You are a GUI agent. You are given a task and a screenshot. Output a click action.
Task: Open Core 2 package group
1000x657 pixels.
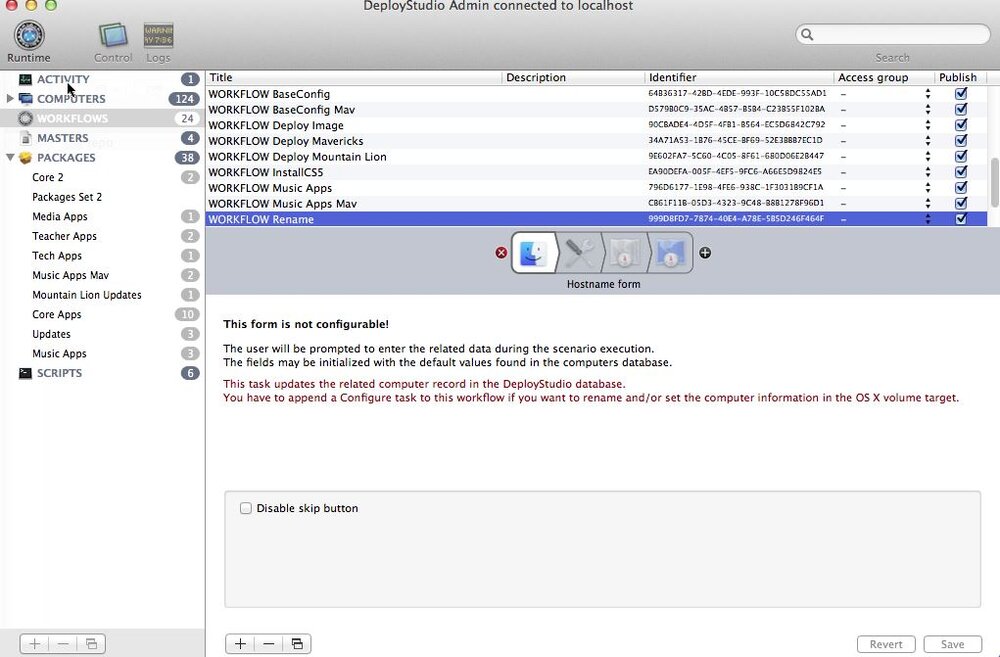coord(48,177)
